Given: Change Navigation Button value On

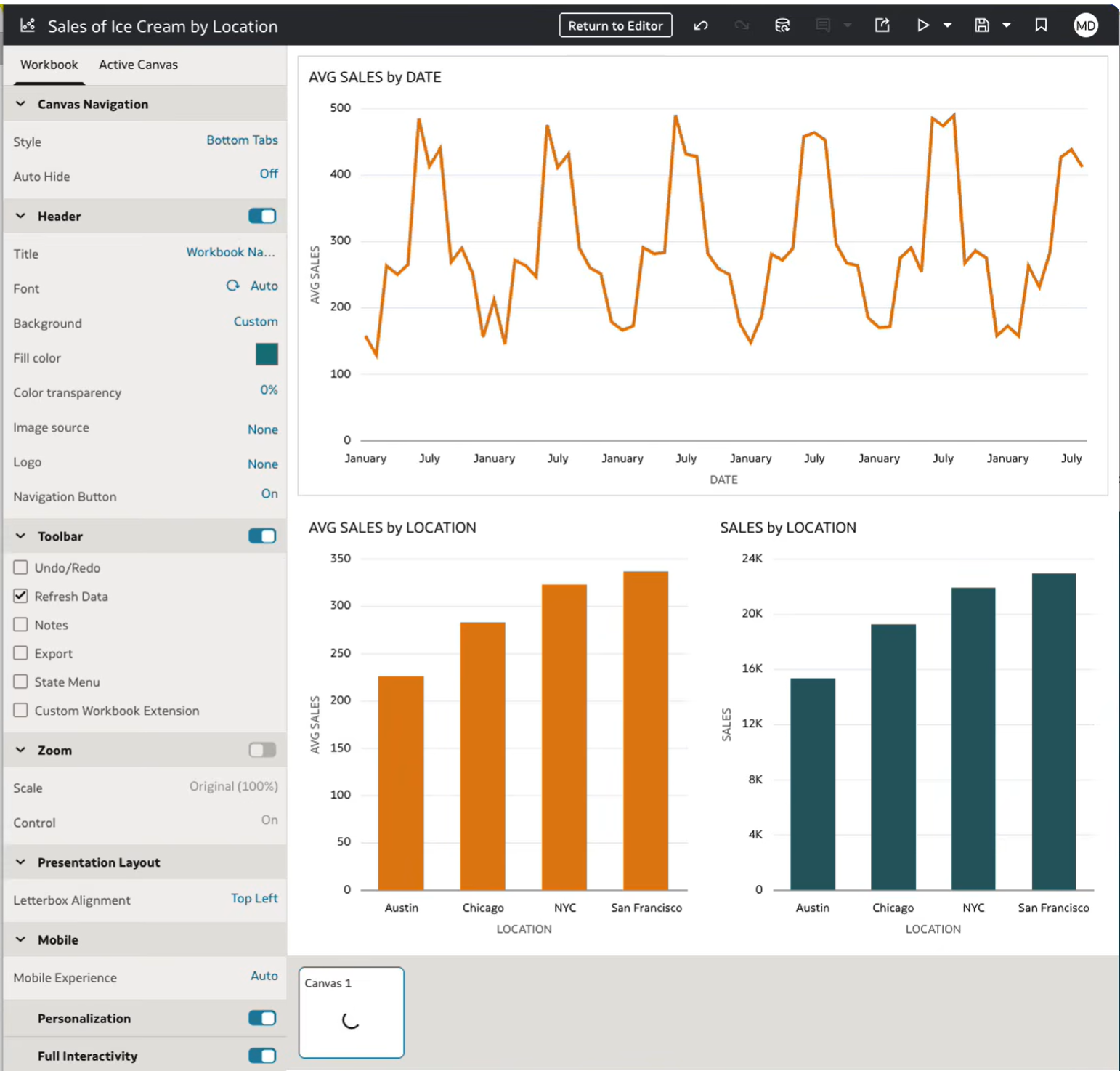Looking at the screenshot, I should 269,494.
